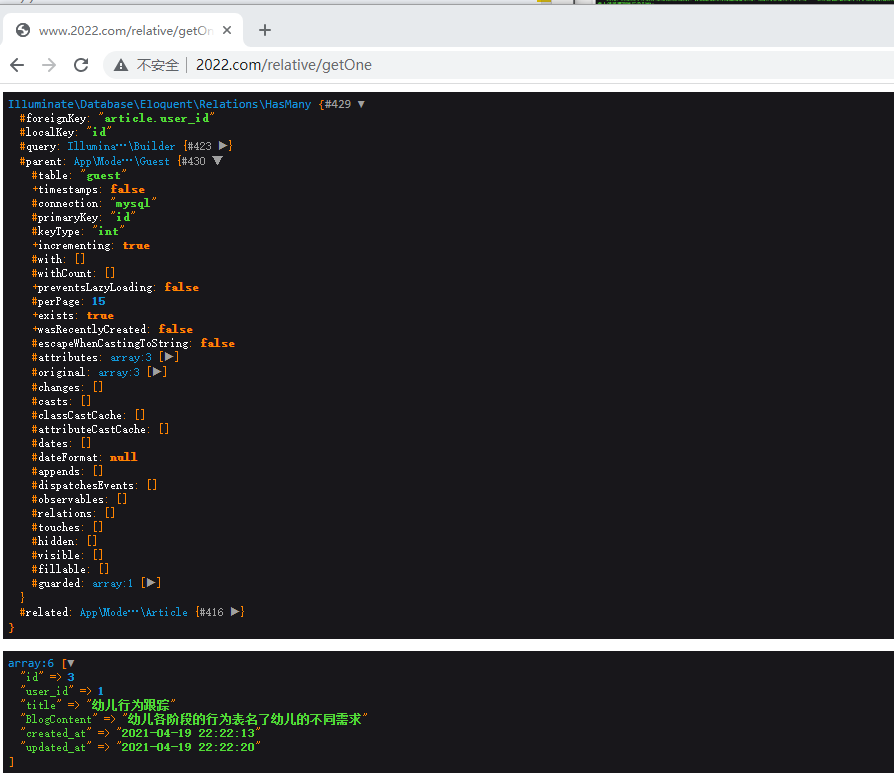Click the "user_id" => 1 value
Screen dimensions: 894x780
pos(100,691)
